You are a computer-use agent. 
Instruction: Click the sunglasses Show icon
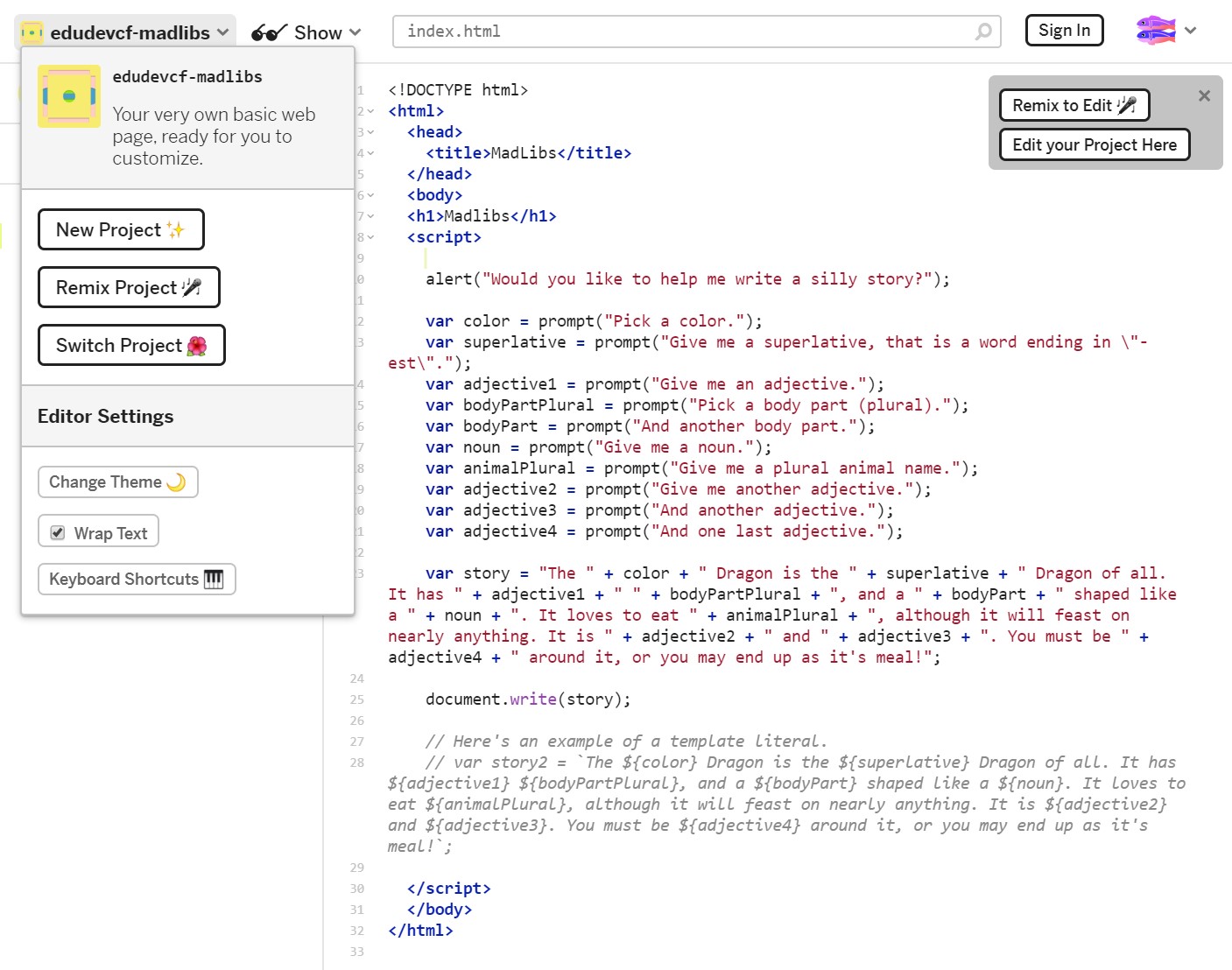269,32
